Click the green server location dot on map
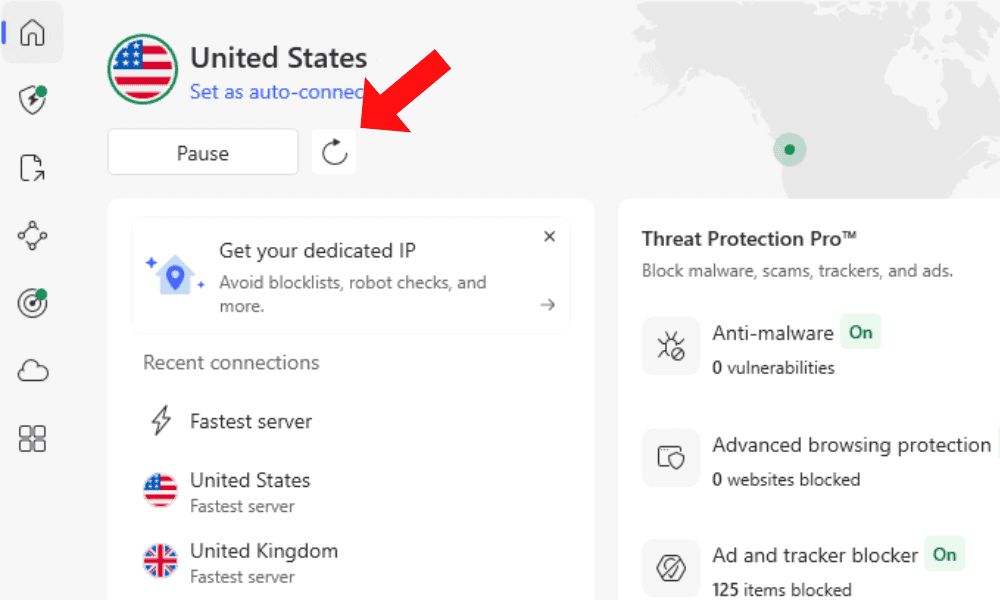 790,150
